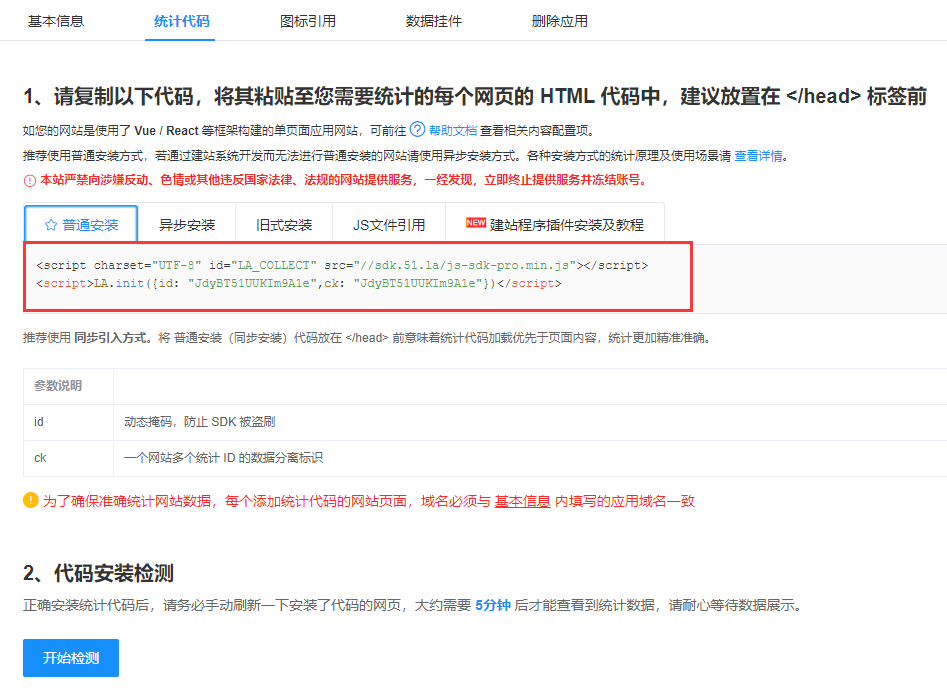Open the JS文件引用 installation tab
The height and width of the screenshot is (700, 947).
[x=392, y=224]
